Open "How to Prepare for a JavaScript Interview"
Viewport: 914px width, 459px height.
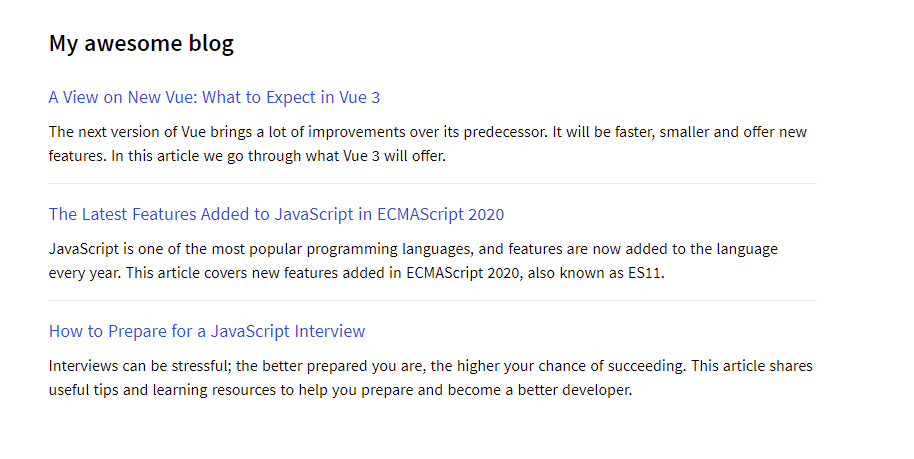(207, 331)
